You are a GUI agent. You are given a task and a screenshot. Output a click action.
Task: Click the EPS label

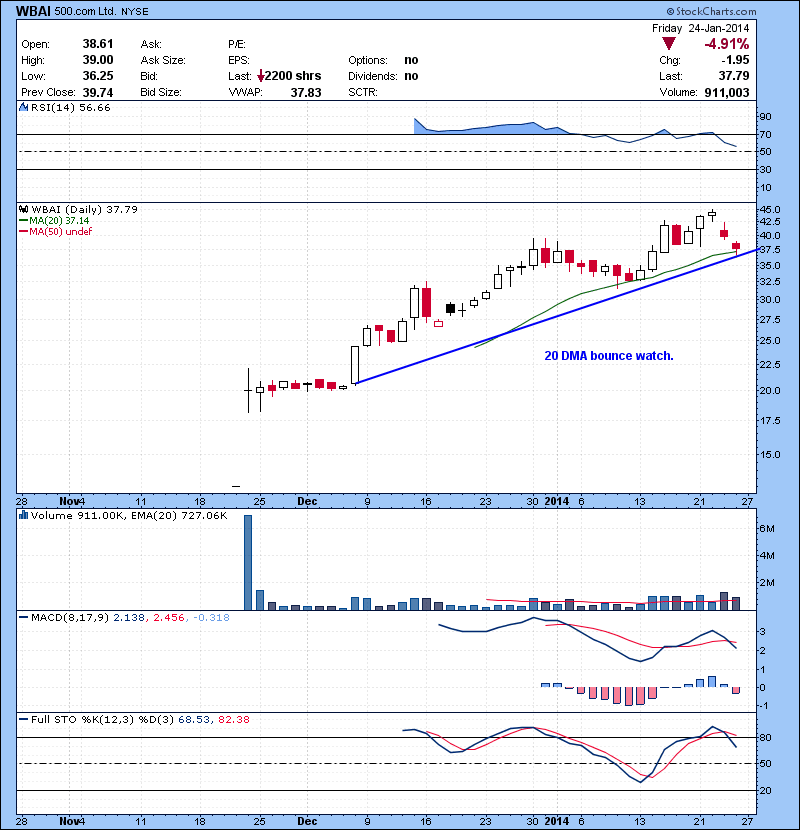click(x=239, y=60)
